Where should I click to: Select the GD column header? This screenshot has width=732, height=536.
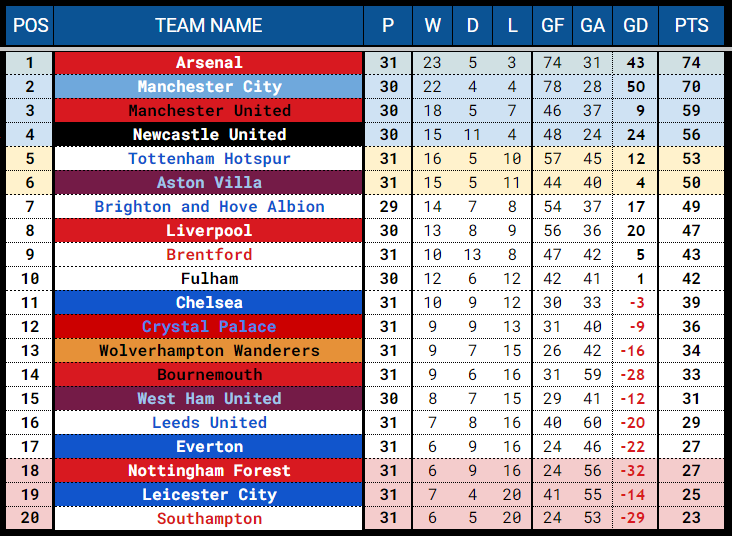pos(635,26)
